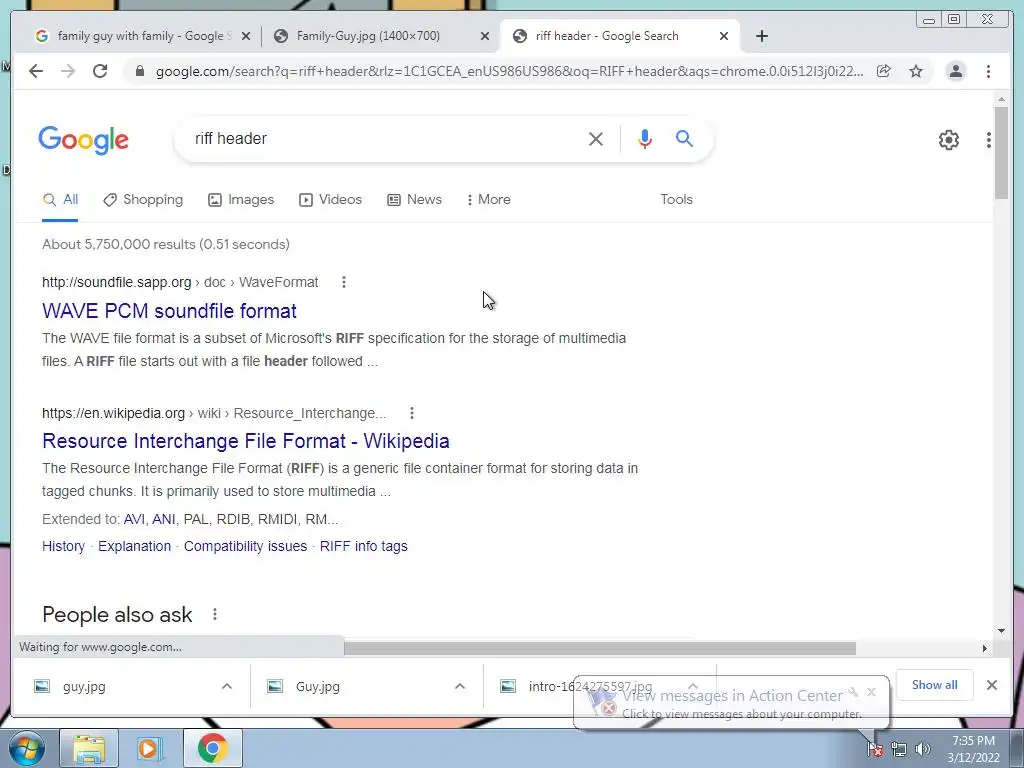Switch to Images results

tap(241, 200)
